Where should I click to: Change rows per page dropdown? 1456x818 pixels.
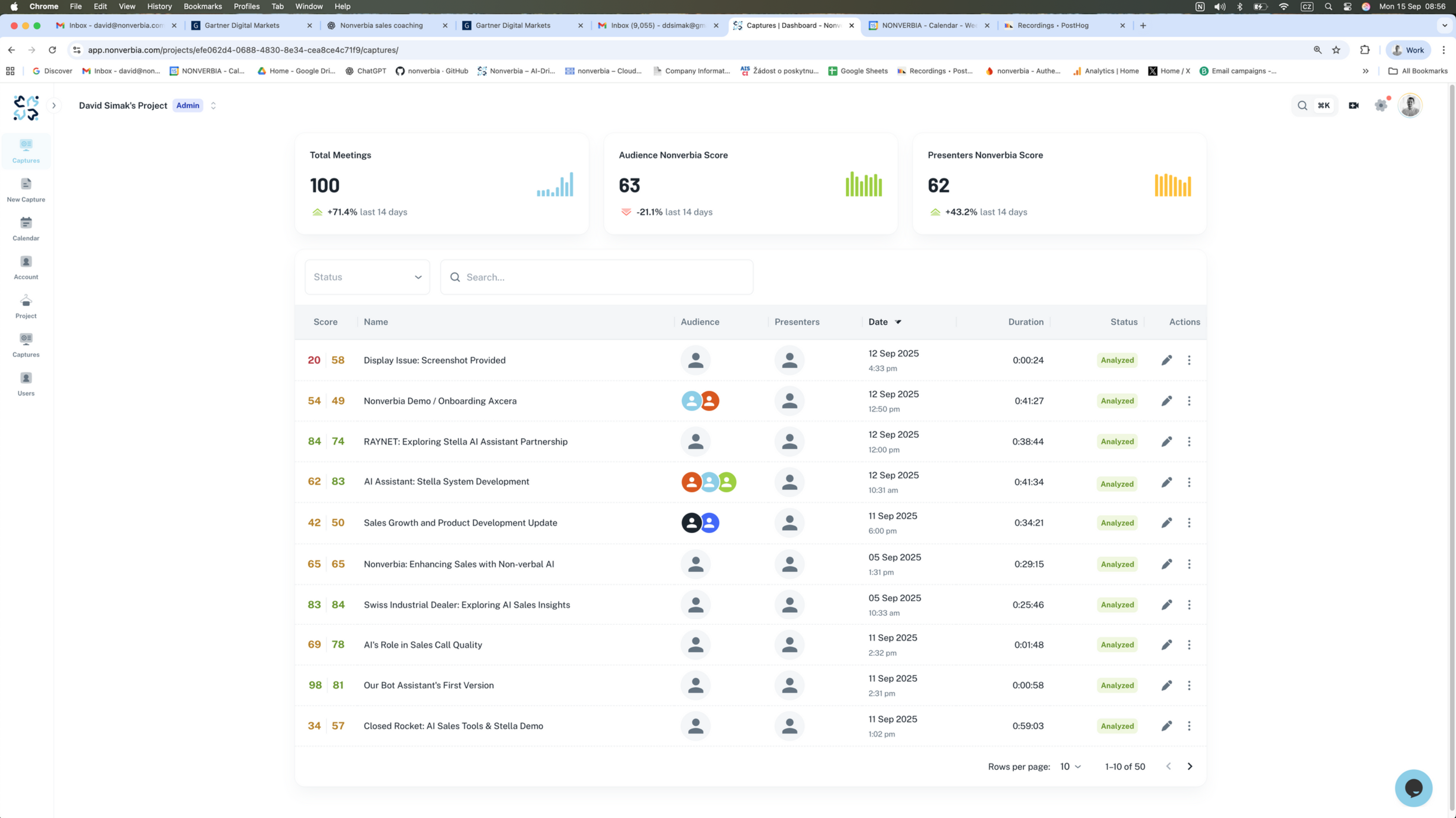coord(1070,767)
